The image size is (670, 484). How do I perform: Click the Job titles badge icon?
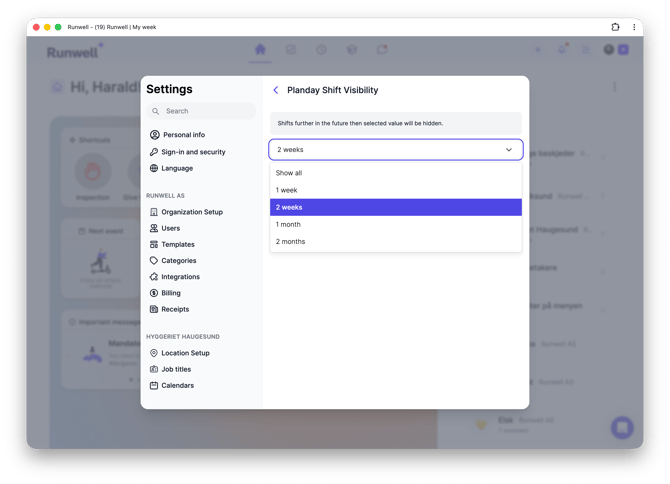click(154, 369)
